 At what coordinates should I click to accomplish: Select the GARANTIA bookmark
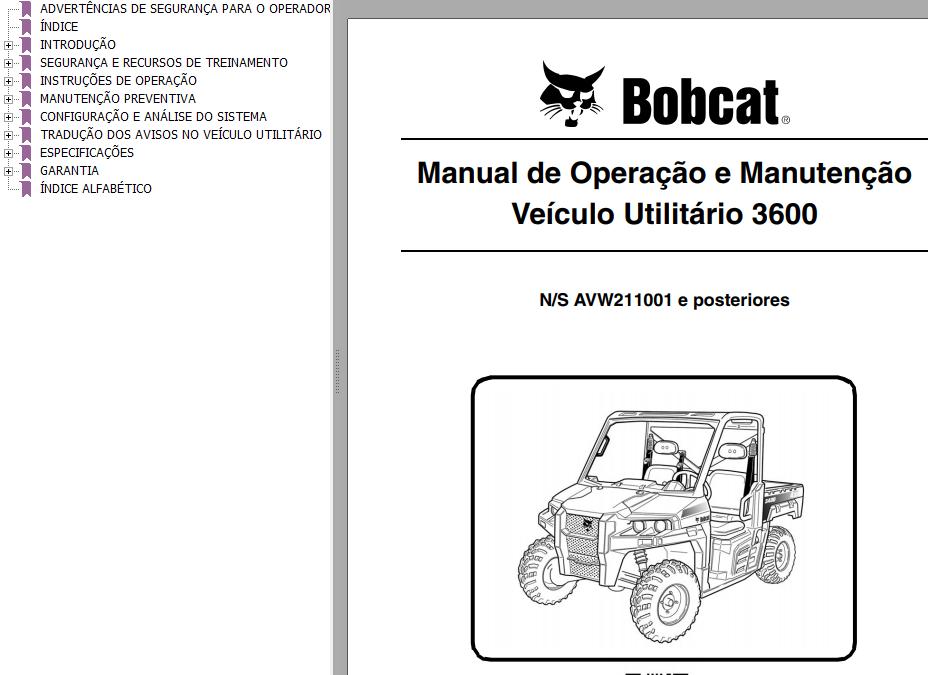coord(69,171)
